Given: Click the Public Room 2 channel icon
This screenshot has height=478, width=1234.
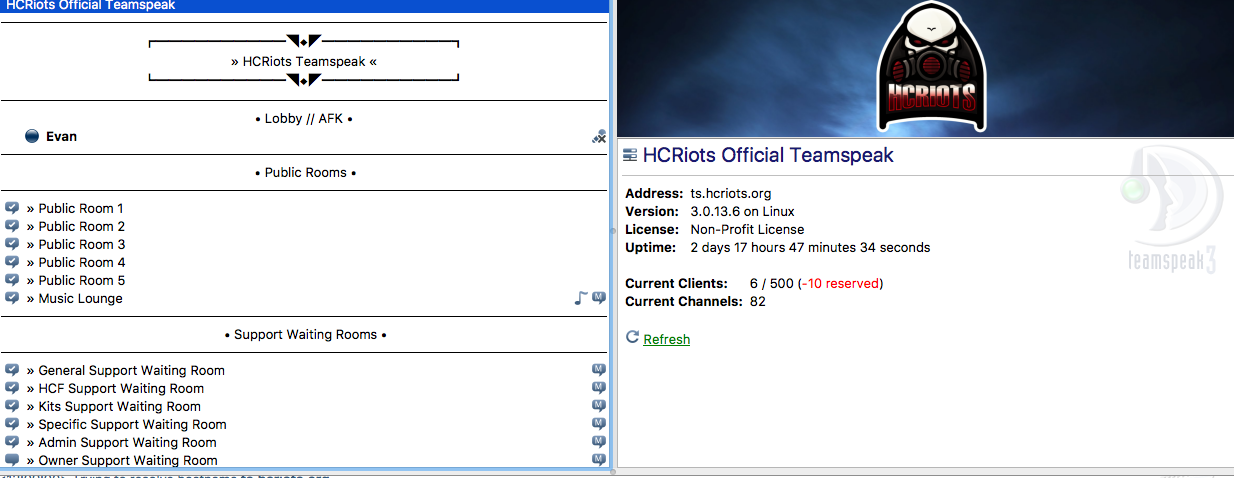Looking at the screenshot, I should click(12, 226).
